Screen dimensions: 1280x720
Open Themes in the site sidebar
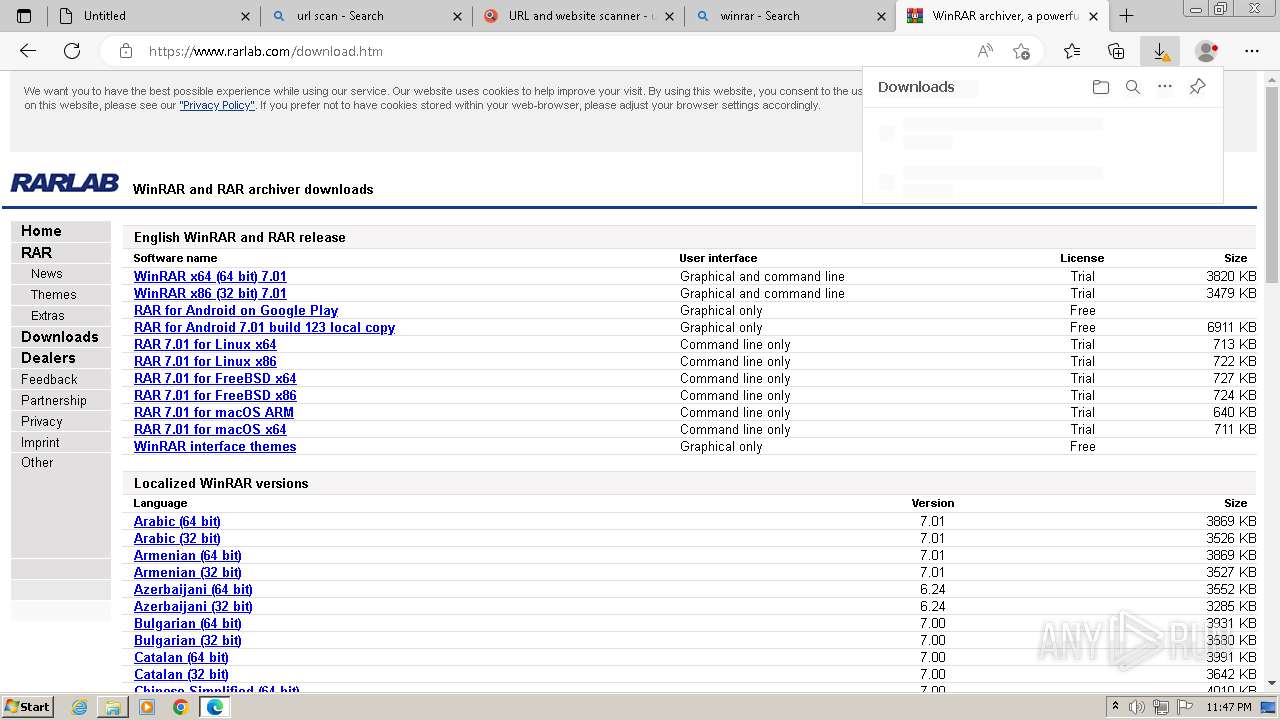(x=54, y=295)
